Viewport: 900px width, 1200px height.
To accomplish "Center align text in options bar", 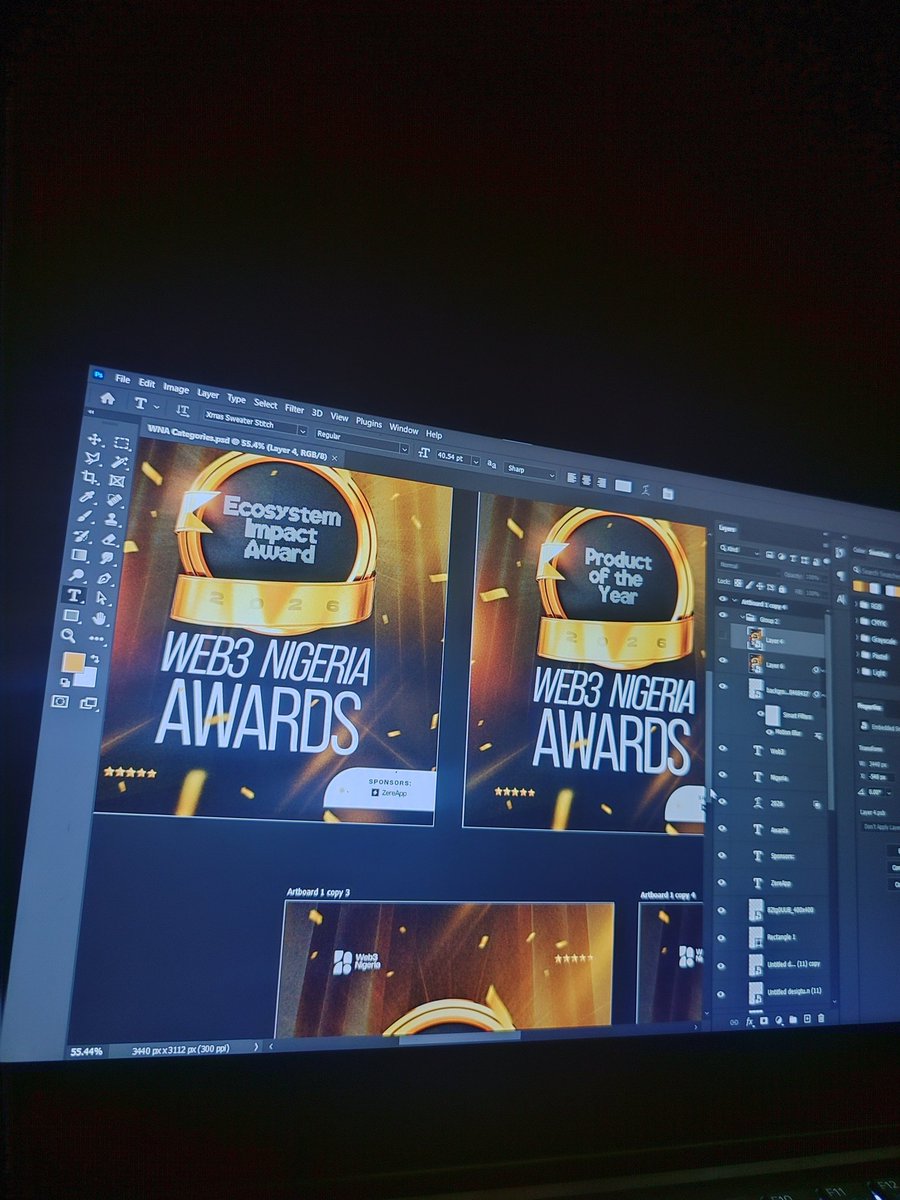I will click(x=586, y=480).
